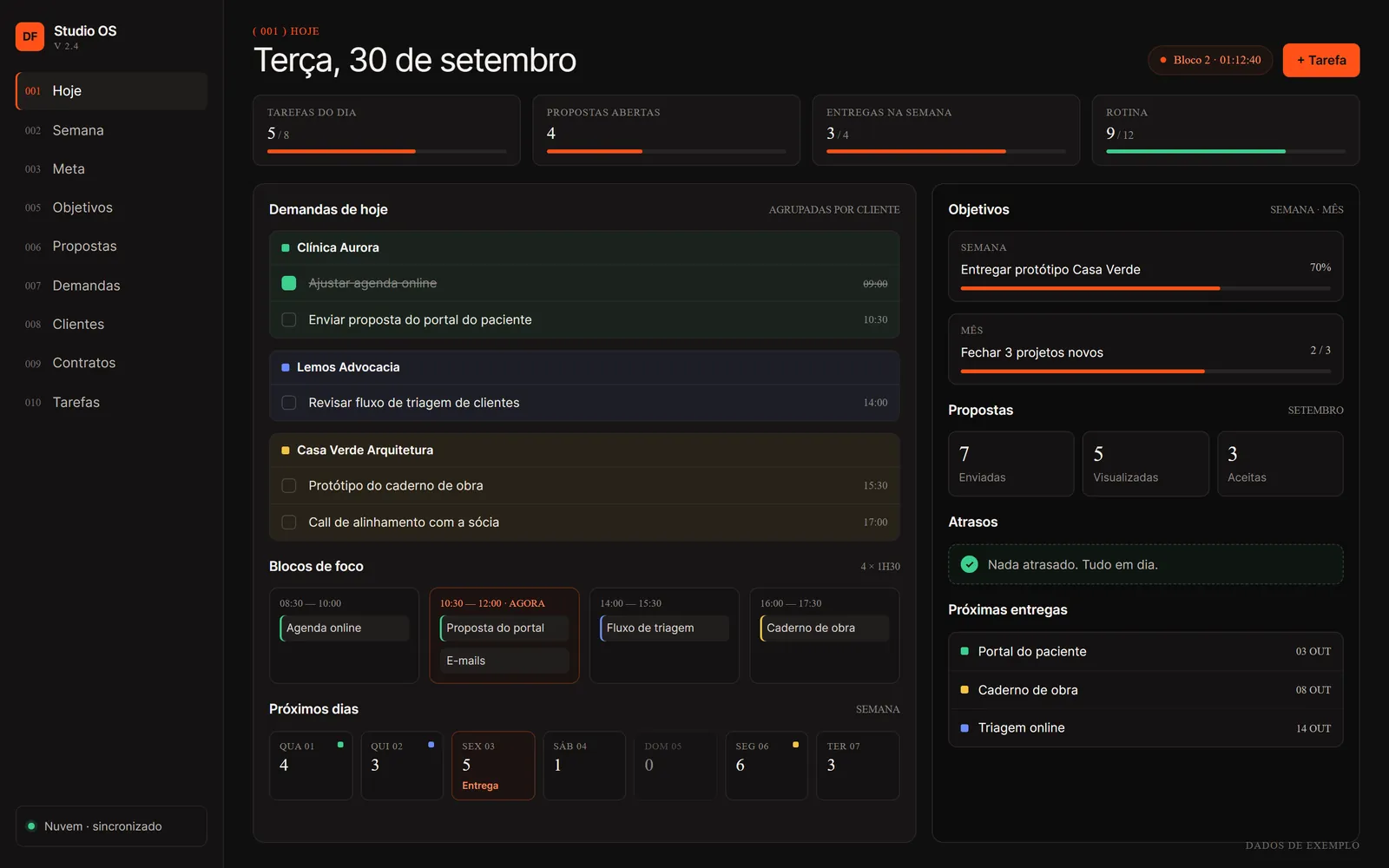Go to Semana in the sidebar
The height and width of the screenshot is (868, 1389).
tap(111, 130)
